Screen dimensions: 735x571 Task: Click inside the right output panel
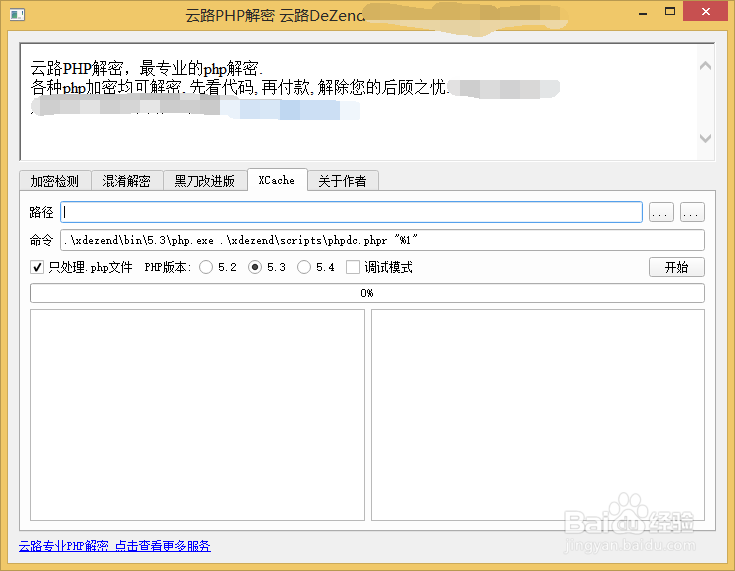coord(538,414)
